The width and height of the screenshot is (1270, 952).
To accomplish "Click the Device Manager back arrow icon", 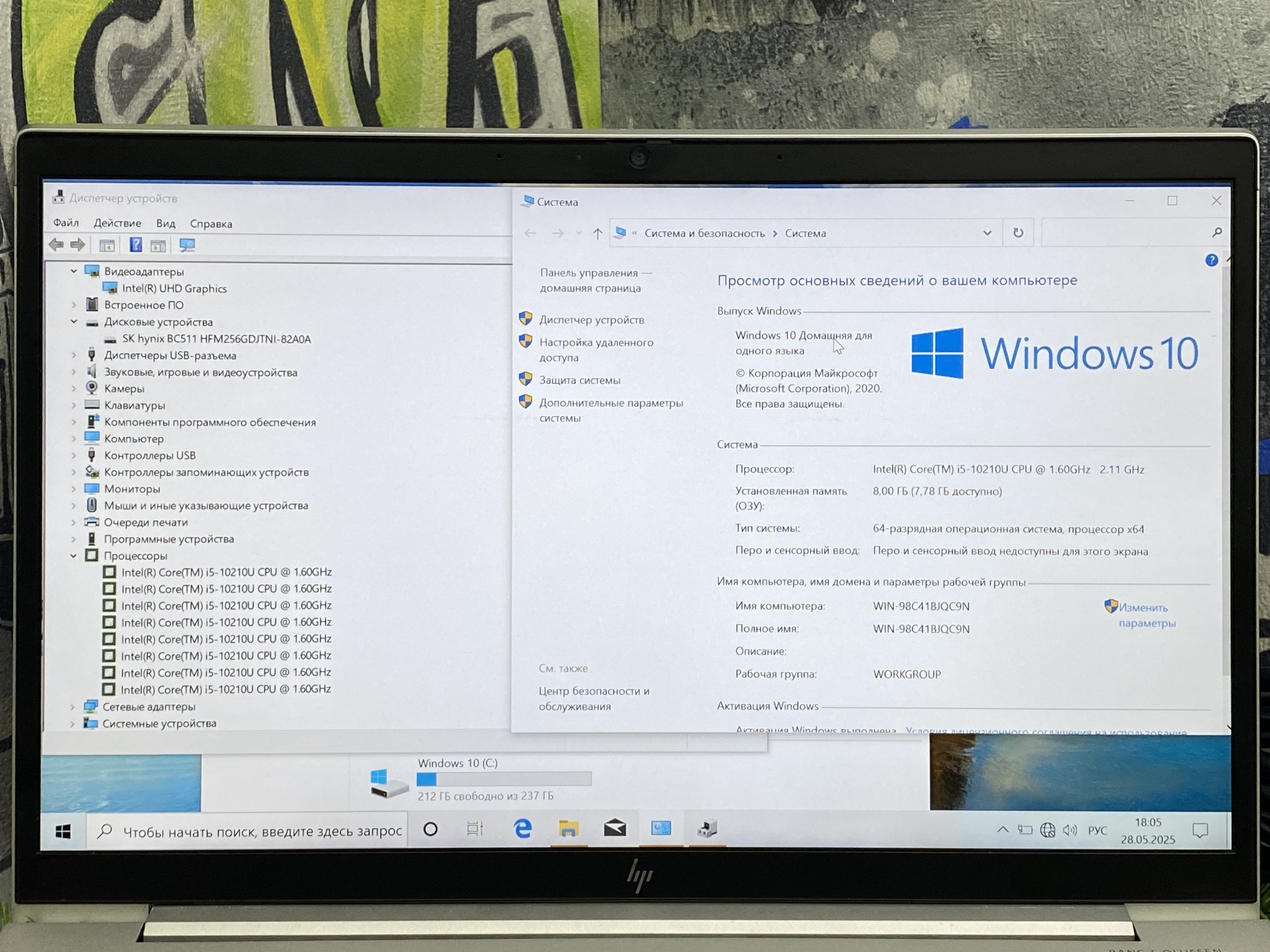I will click(x=56, y=245).
